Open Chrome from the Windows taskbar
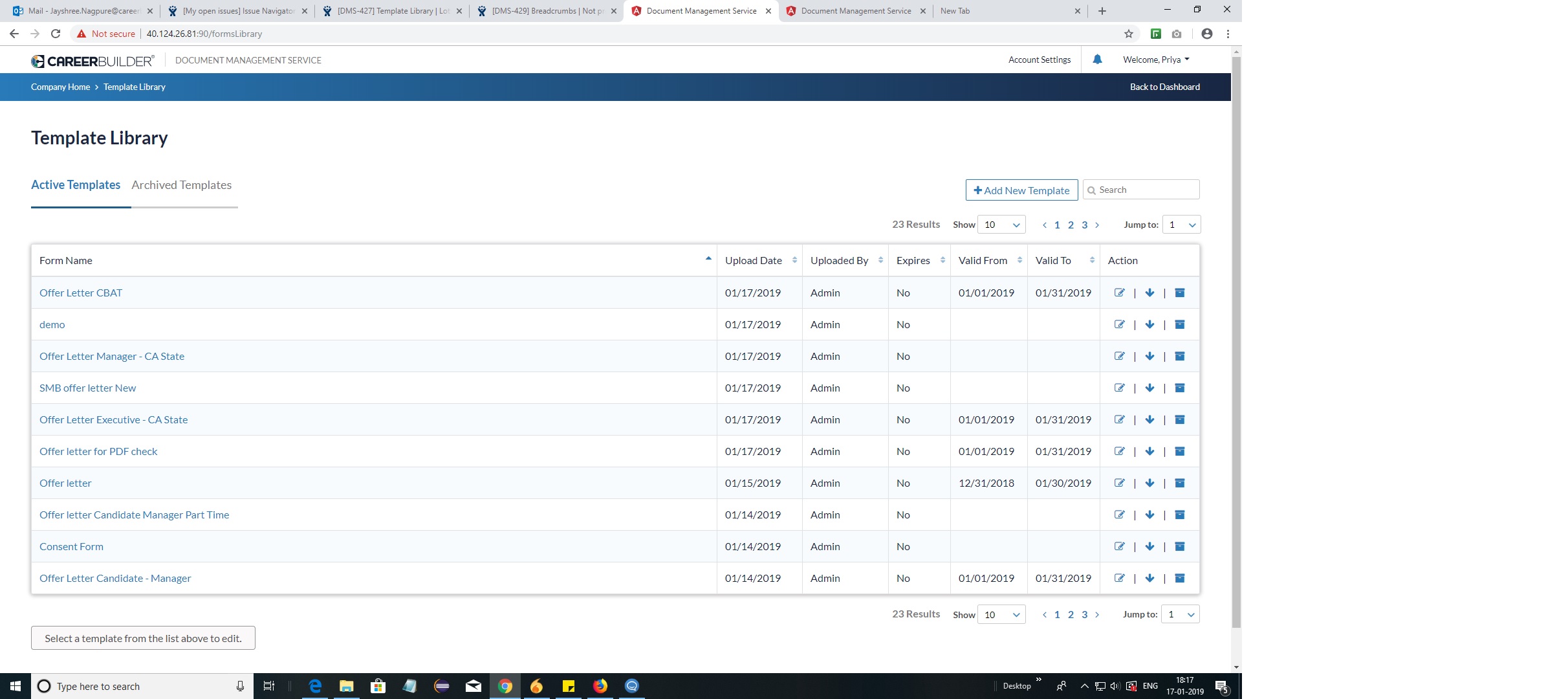 (x=505, y=686)
